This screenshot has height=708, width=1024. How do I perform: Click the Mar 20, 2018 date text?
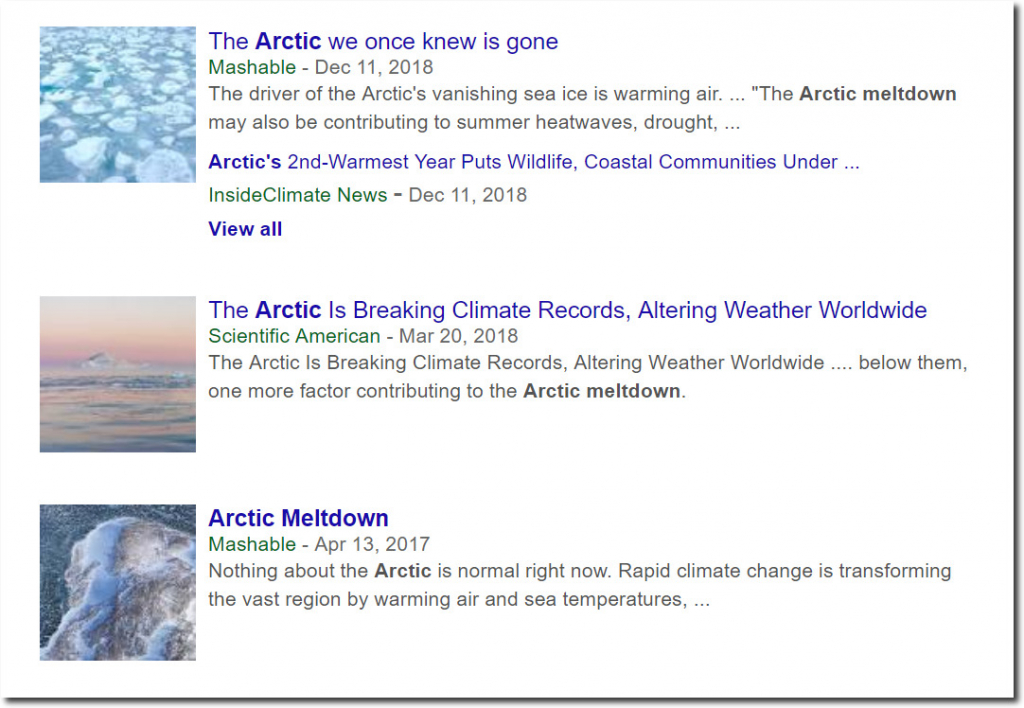pyautogui.click(x=458, y=336)
